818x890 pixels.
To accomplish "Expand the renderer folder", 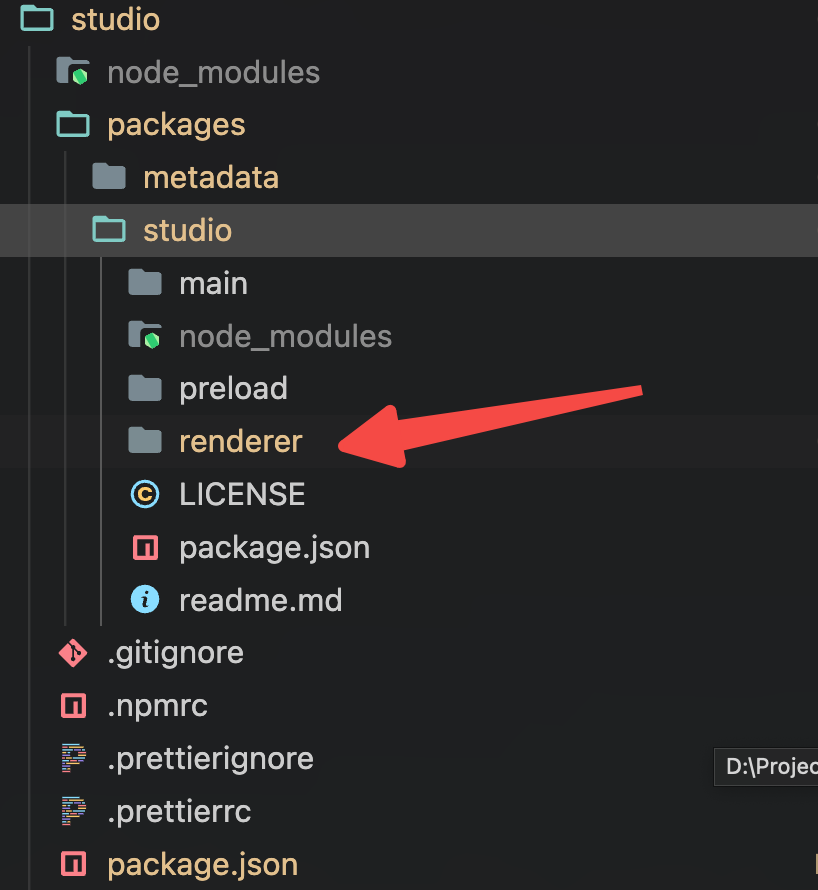I will (240, 441).
